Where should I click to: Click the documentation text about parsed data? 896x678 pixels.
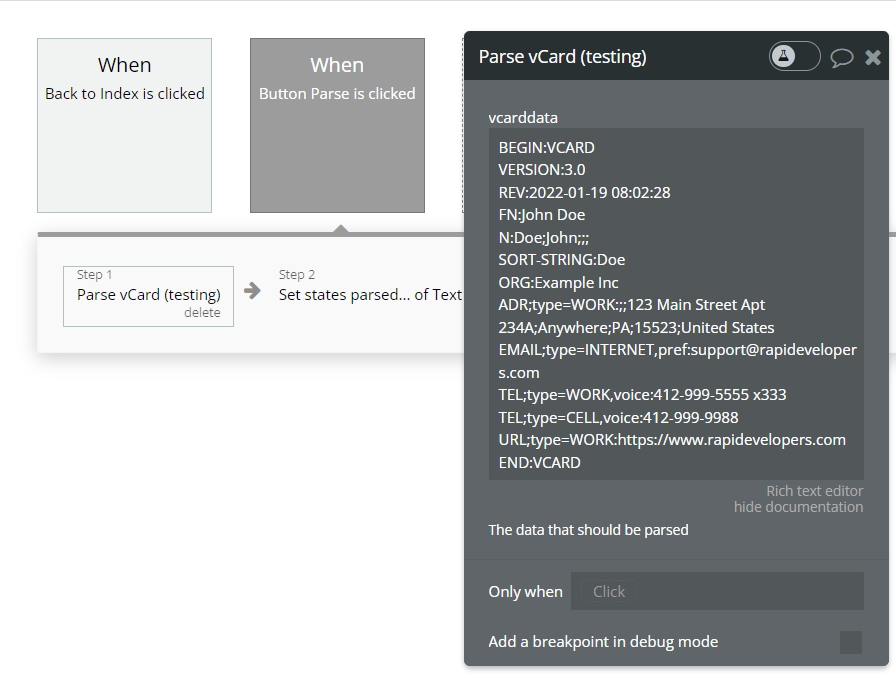(588, 530)
